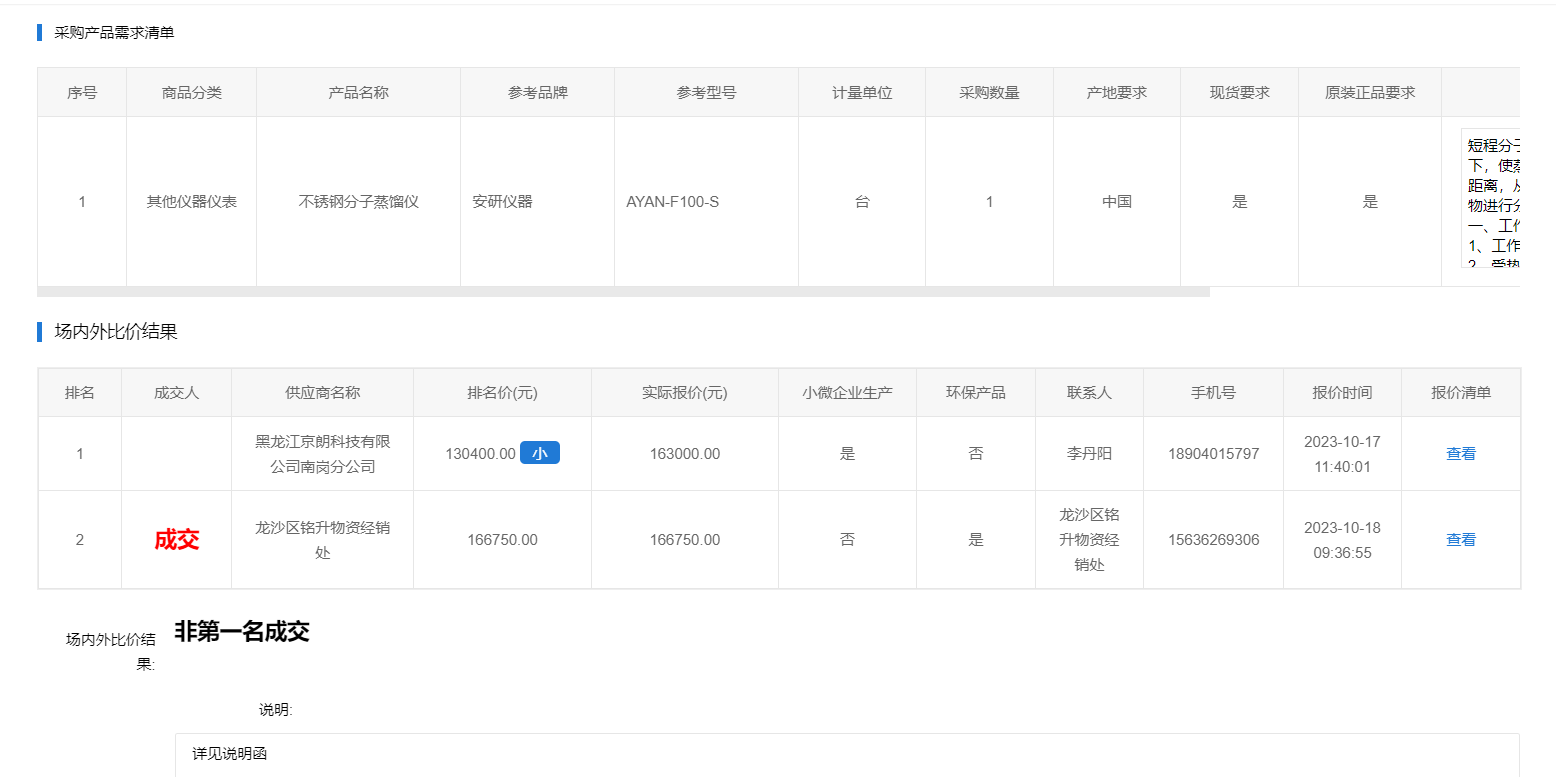This screenshot has width=1556, height=777.
Task: Select supplier name 黑龙江京朗科技有限公司南岗分公司
Action: tap(322, 453)
